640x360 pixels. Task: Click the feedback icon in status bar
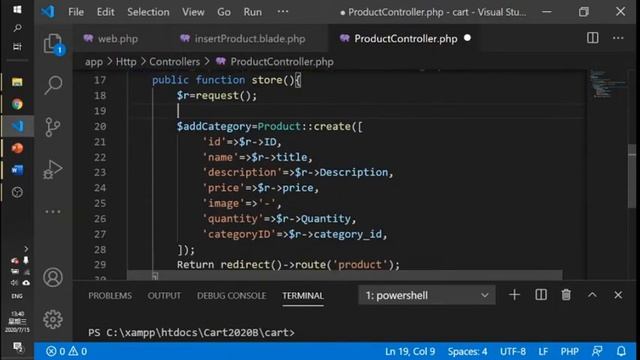pos(597,351)
